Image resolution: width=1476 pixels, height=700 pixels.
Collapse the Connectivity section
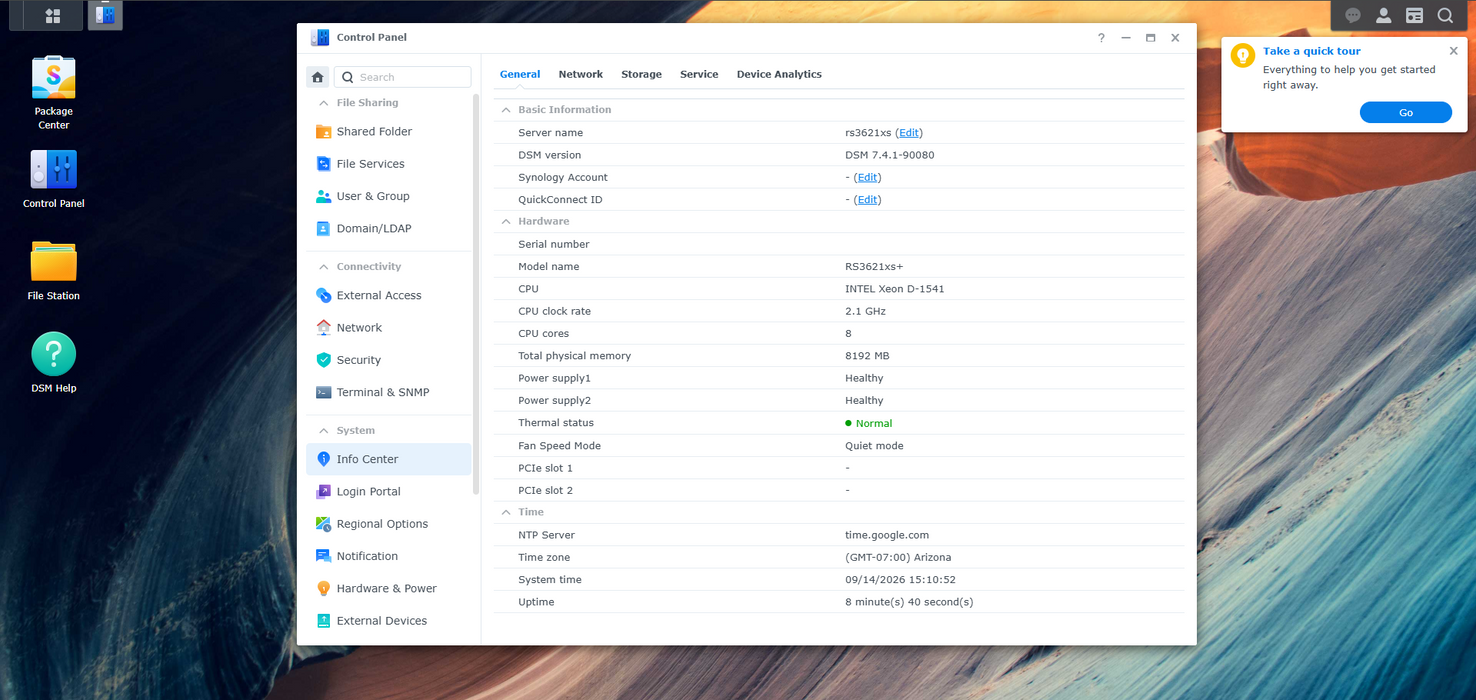click(x=323, y=267)
